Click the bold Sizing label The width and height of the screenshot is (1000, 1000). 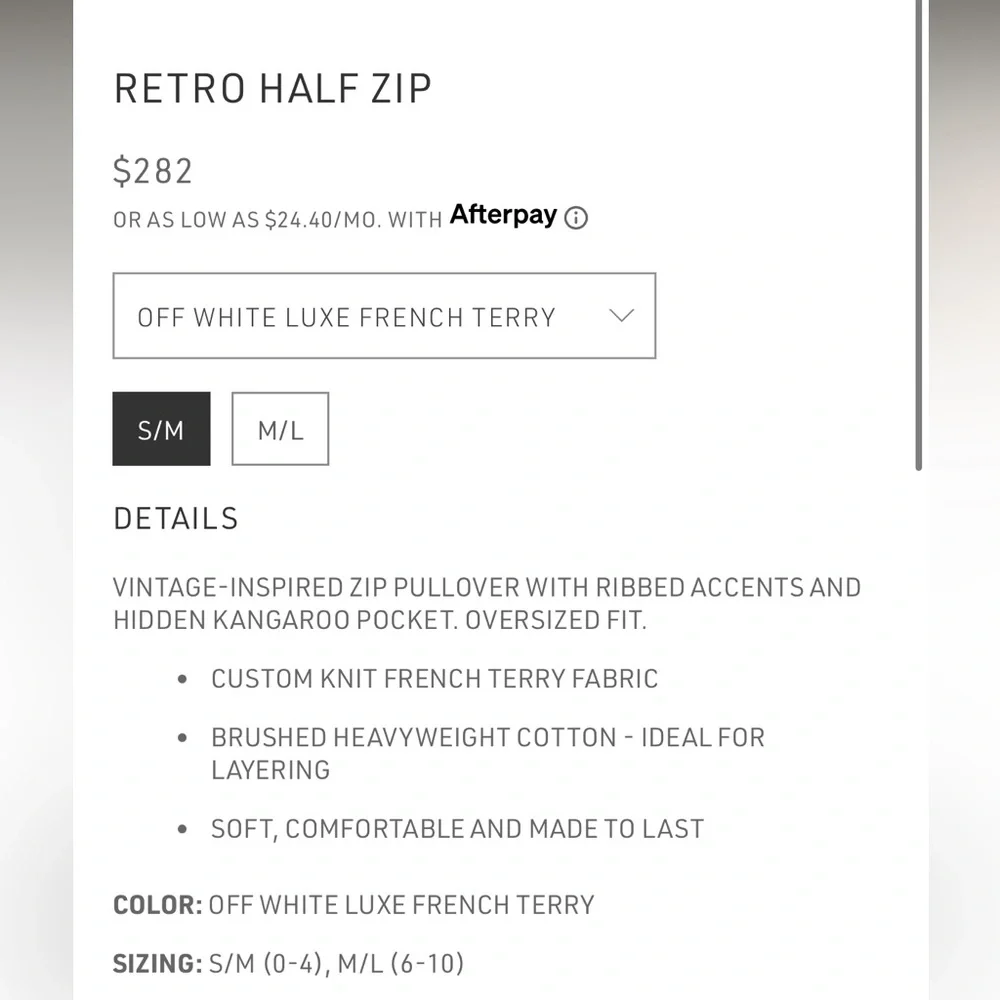(x=157, y=964)
